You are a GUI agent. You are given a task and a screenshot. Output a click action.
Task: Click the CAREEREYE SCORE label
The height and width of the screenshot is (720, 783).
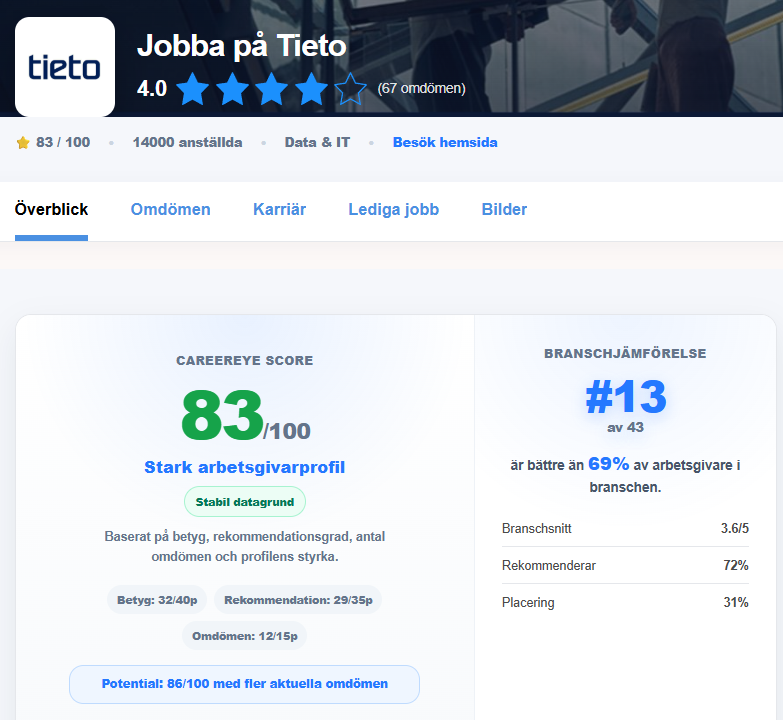pyautogui.click(x=245, y=360)
